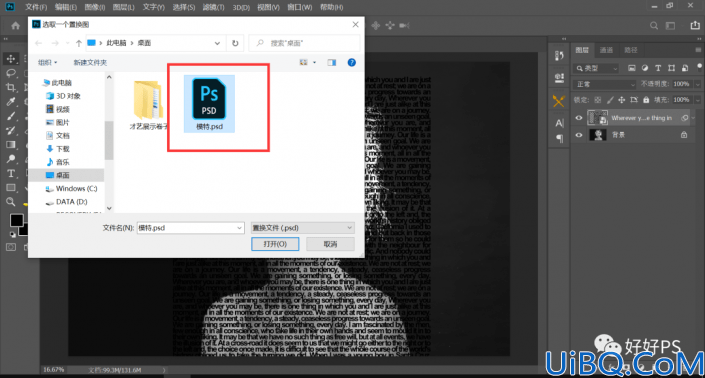
Task: Toggle lock image pixels brush icon
Action: pyautogui.click(x=610, y=100)
